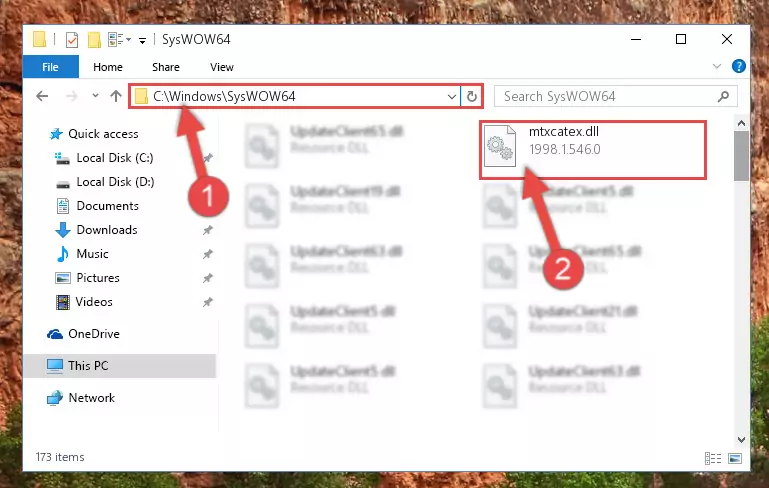This screenshot has width=769, height=488.
Task: Refresh the SysWOW64 folder
Action: (472, 97)
